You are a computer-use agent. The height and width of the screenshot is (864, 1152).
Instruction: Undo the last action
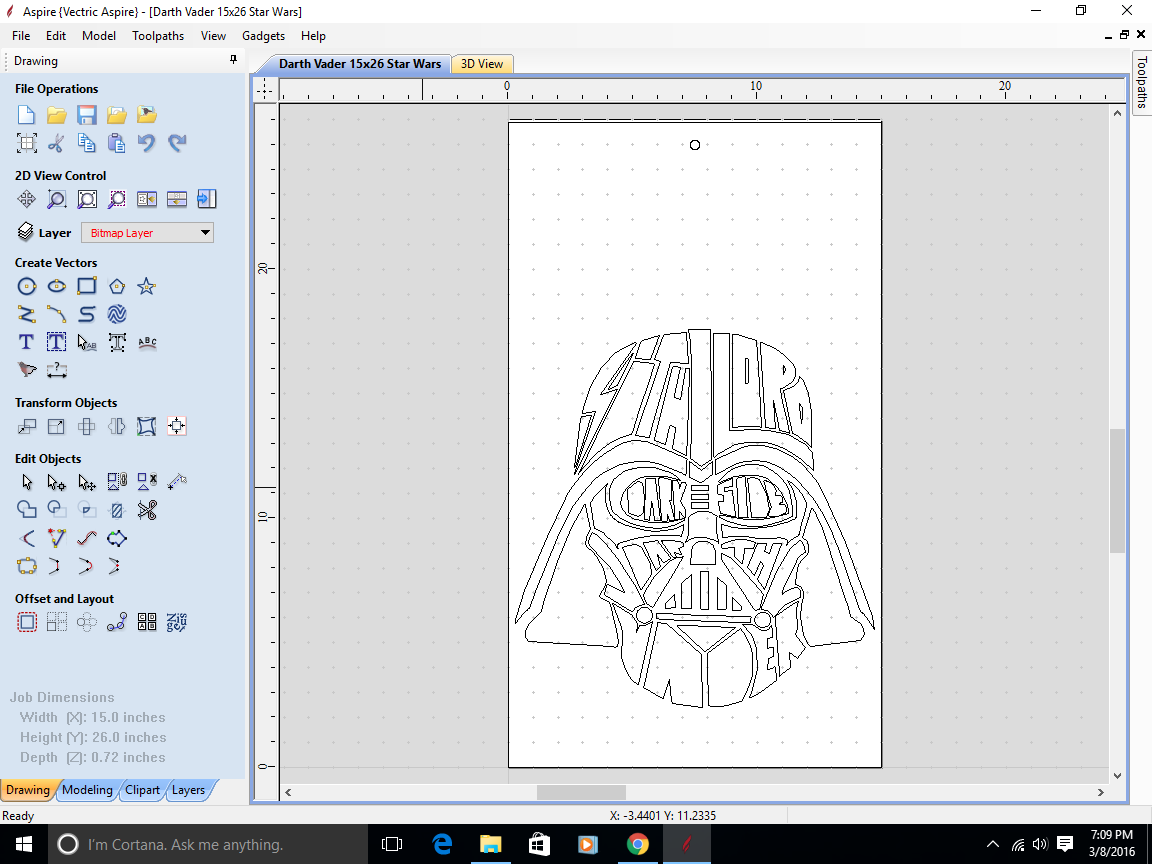147,143
